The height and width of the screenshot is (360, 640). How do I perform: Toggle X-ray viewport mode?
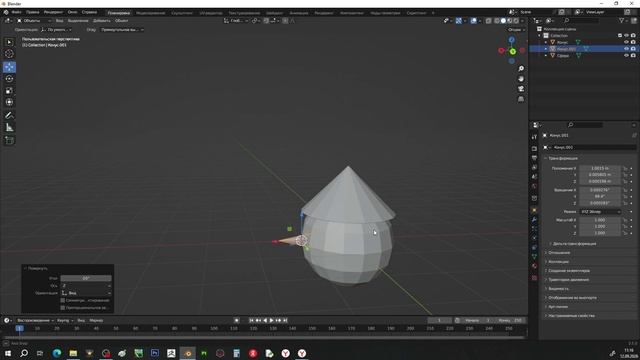(x=489, y=20)
